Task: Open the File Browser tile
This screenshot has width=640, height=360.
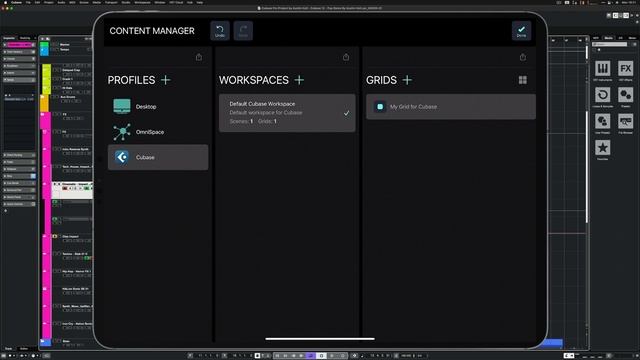Action: pos(625,122)
